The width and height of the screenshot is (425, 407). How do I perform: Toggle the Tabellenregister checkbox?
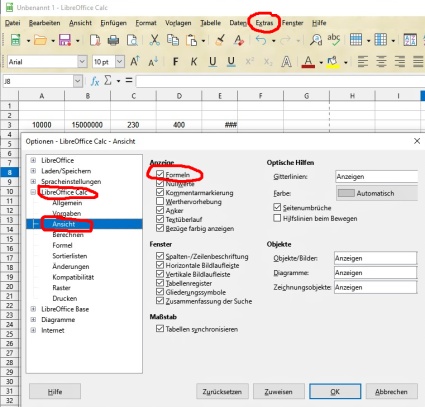pos(160,283)
